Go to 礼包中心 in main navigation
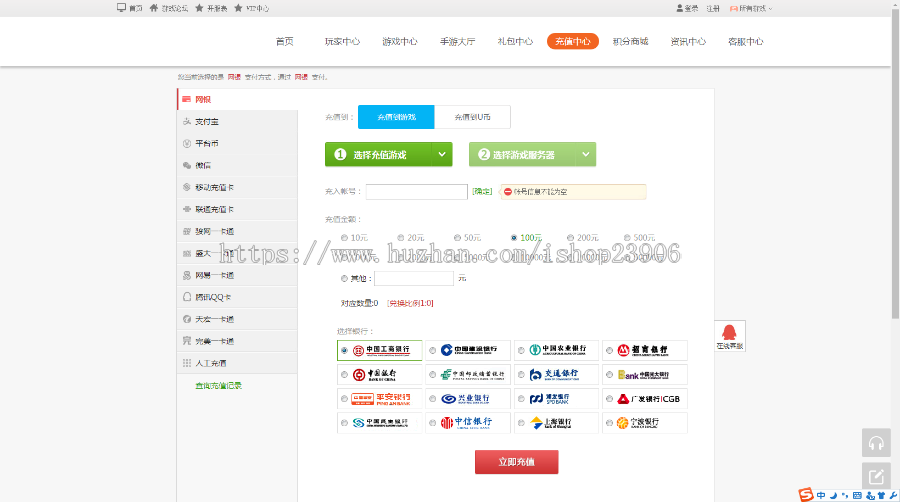 coord(515,41)
